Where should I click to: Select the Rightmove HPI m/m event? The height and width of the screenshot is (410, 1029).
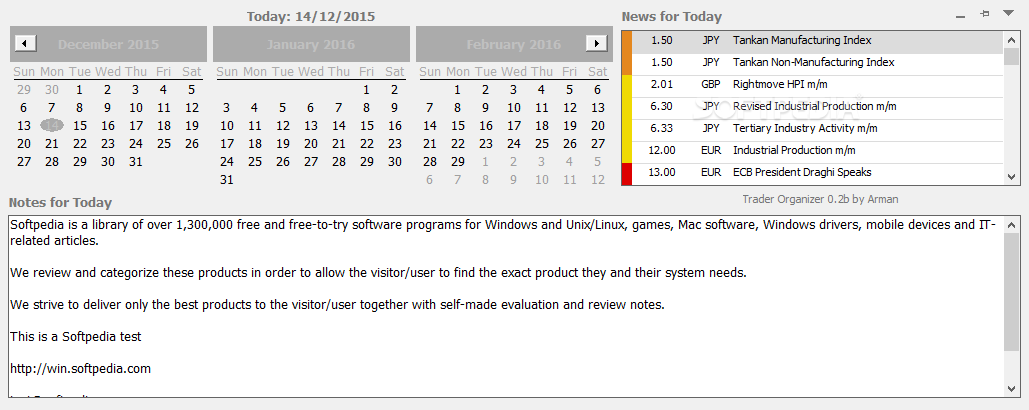pos(818,85)
